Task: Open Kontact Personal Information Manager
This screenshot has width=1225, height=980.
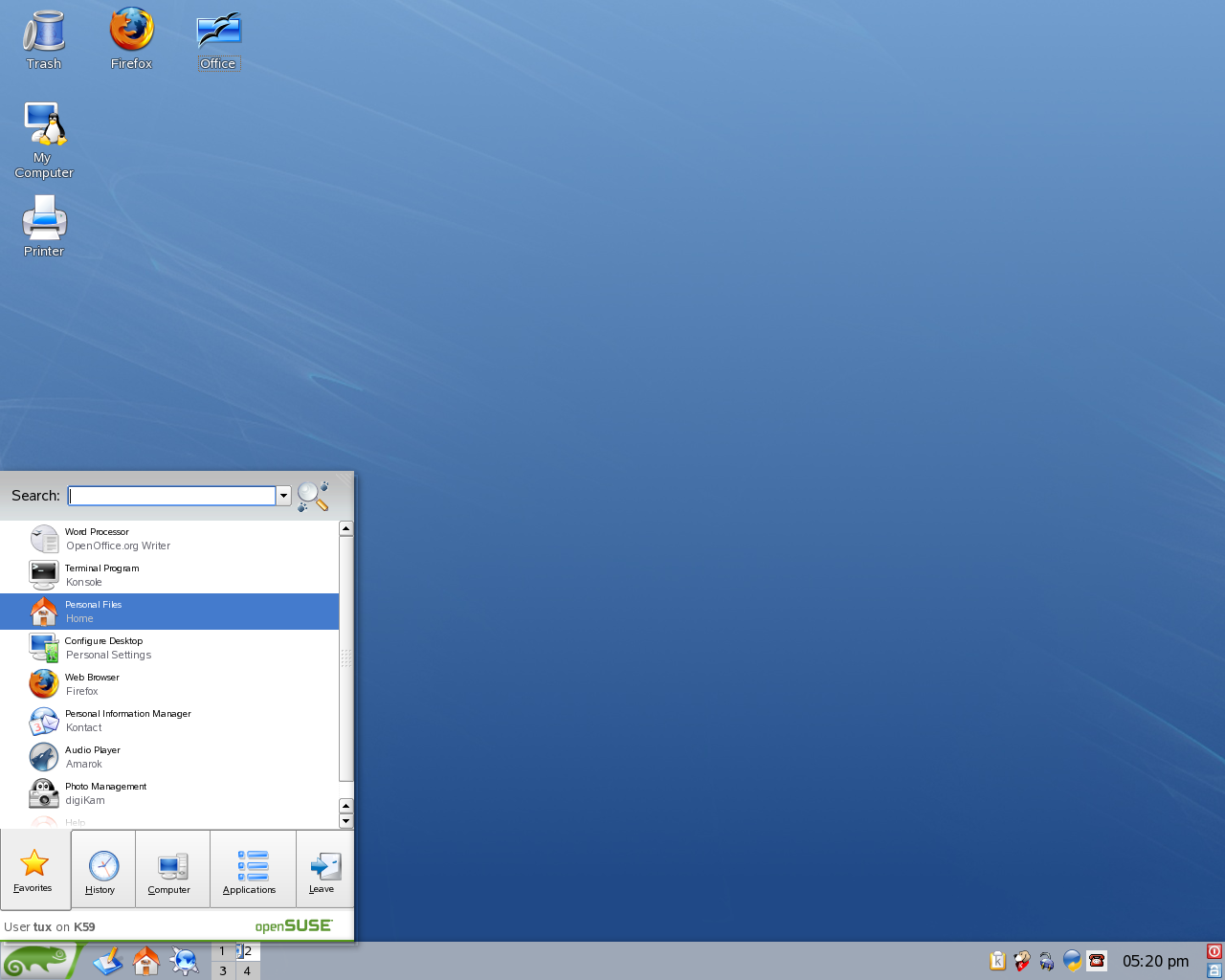Action: coord(169,721)
